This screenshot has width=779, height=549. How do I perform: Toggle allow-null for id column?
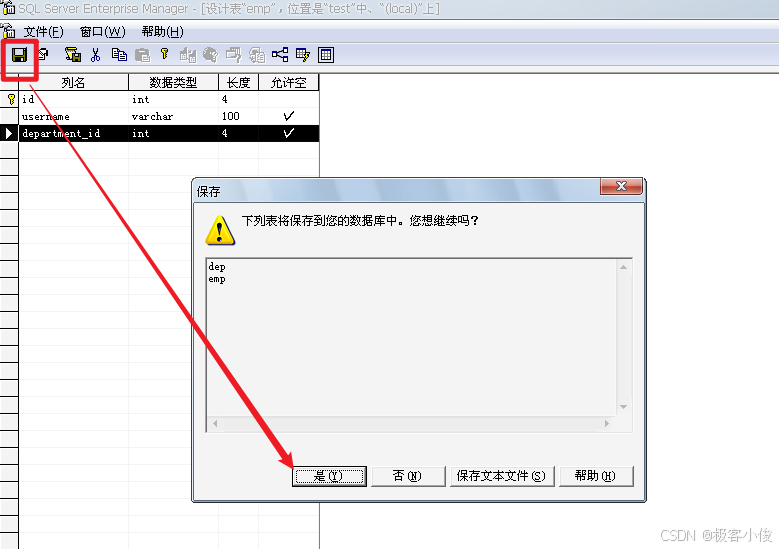pos(288,99)
